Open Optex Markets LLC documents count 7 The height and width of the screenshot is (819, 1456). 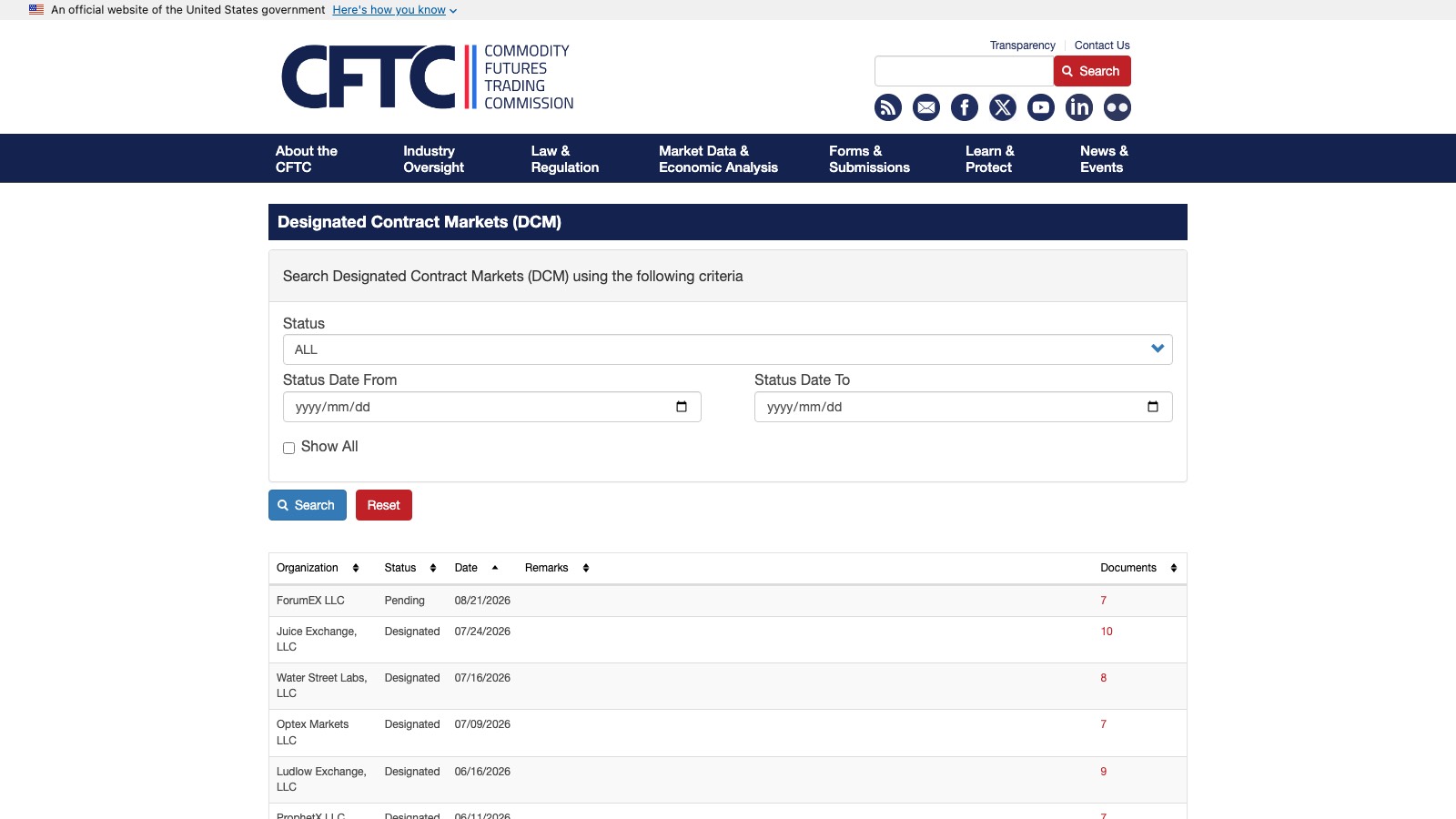click(1104, 724)
